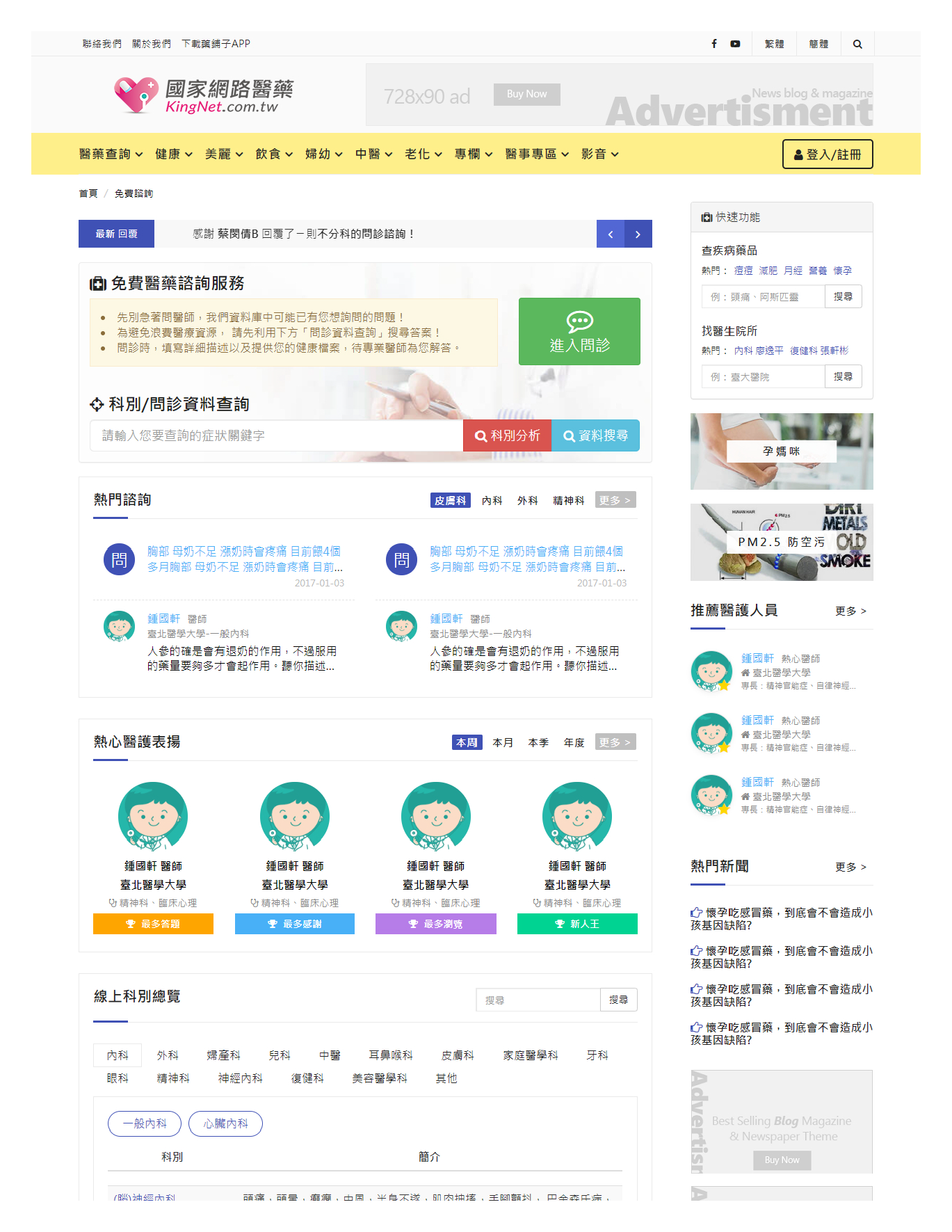Show next reply with right arrow
The height and width of the screenshot is (1232, 952).
coord(638,234)
